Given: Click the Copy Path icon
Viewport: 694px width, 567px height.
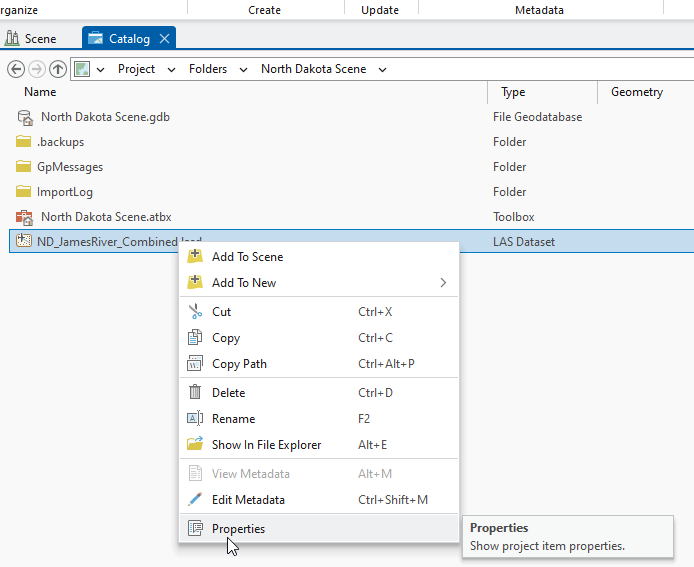Looking at the screenshot, I should (x=195, y=363).
